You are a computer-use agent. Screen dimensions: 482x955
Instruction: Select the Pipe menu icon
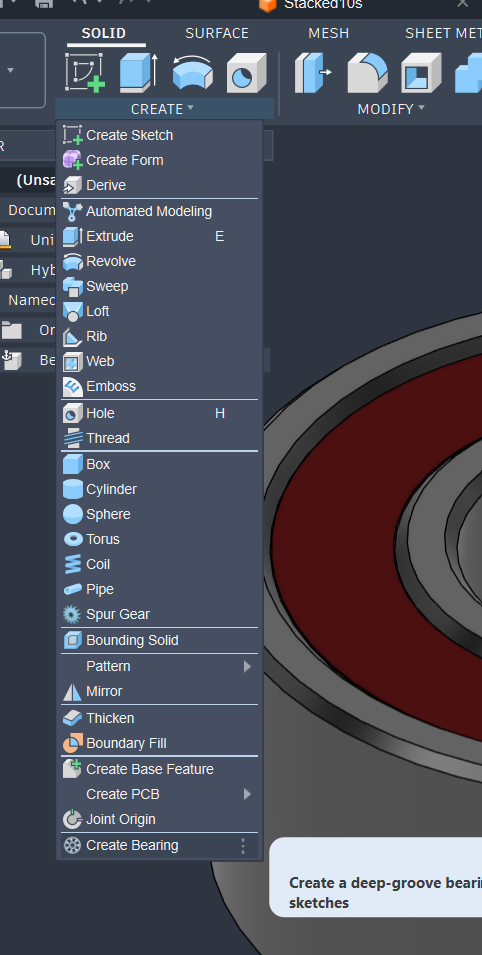coord(73,589)
